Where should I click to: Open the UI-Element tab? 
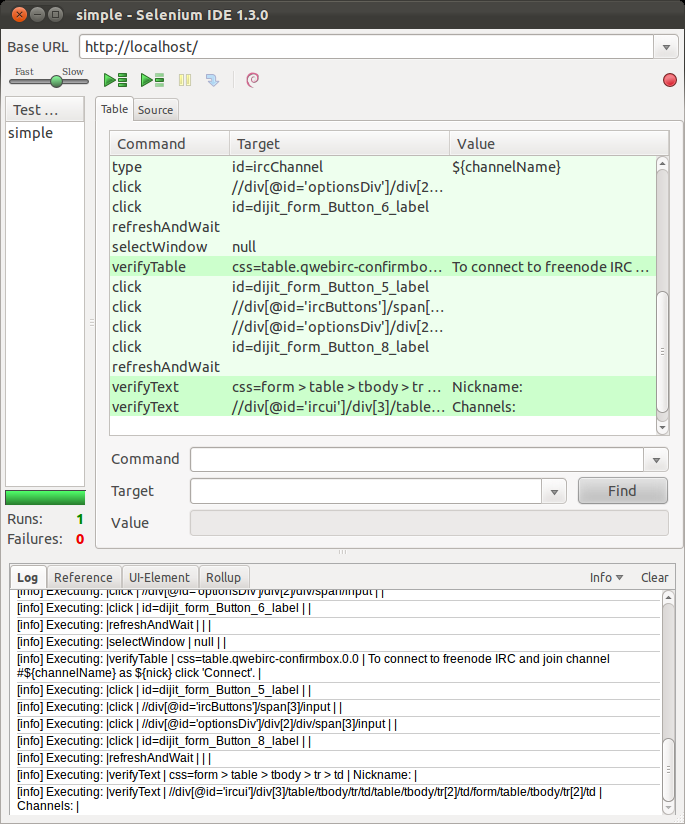point(159,578)
